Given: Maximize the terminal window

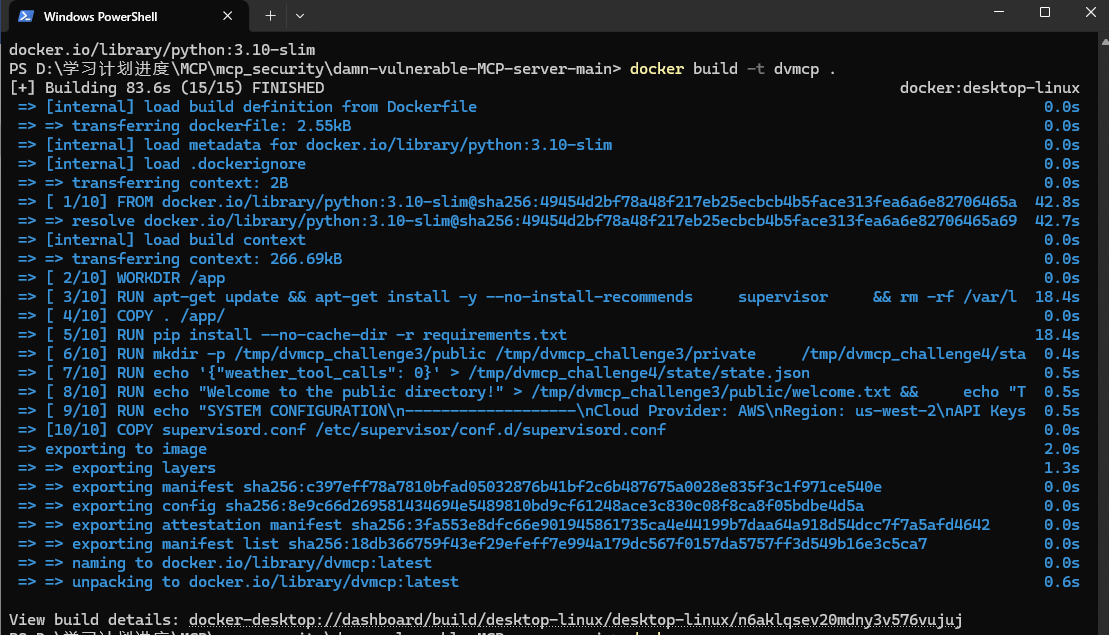Looking at the screenshot, I should point(1045,12).
